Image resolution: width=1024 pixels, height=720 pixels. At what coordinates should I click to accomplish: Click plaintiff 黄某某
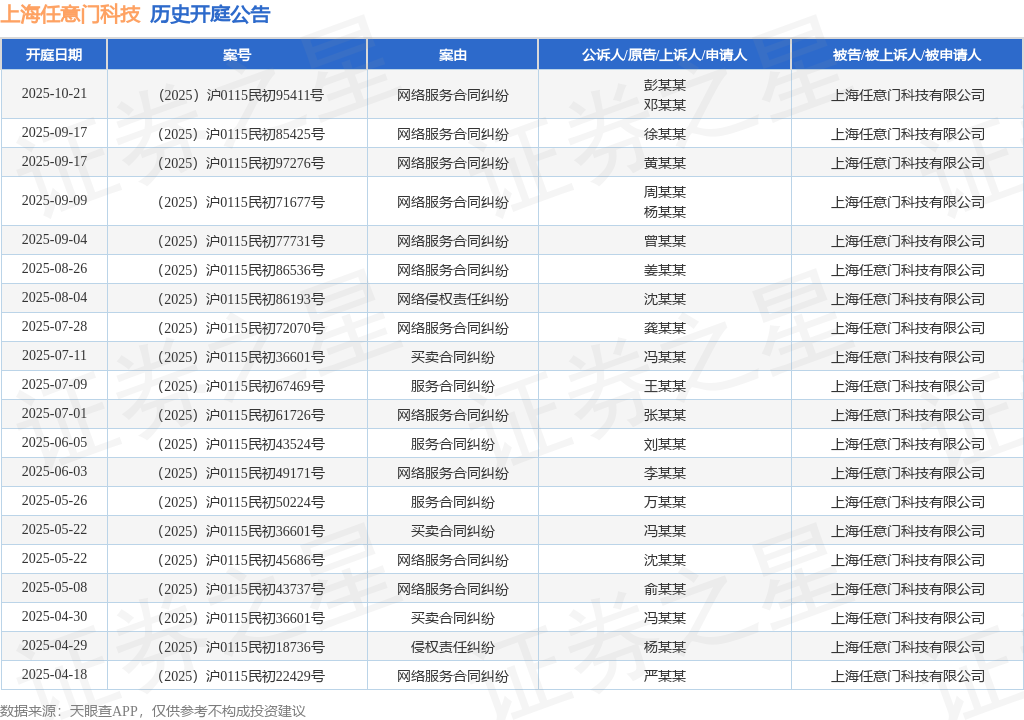tap(665, 163)
